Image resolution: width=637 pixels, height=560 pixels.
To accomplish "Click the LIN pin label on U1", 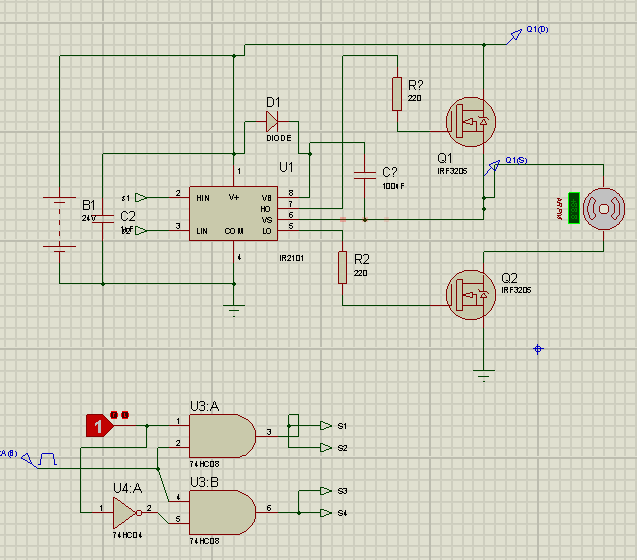I will 202,231.
